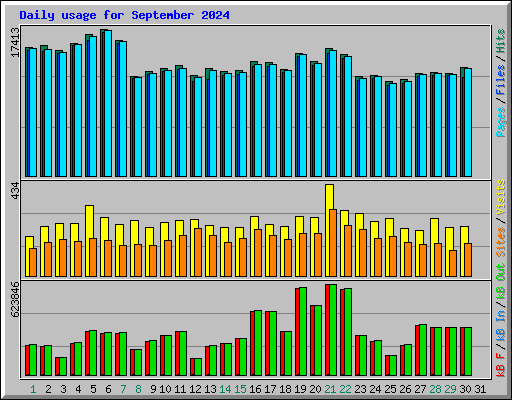Viewport: 512px width, 400px height.
Task: Click the shortest green bar for day 25
Action: tap(393, 366)
